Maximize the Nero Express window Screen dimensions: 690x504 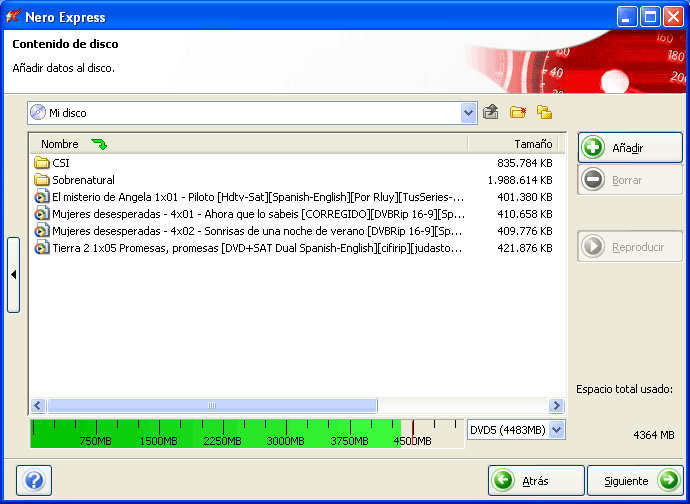point(650,17)
